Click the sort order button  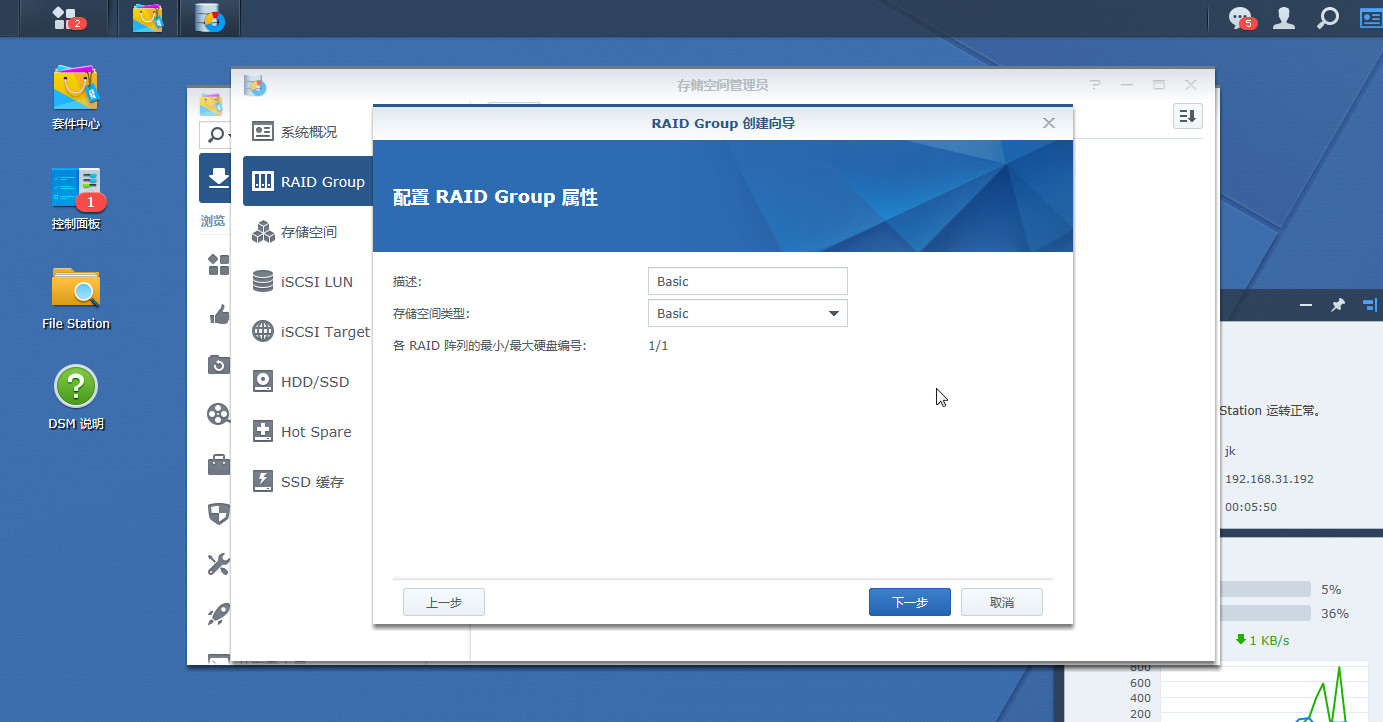pos(1187,117)
